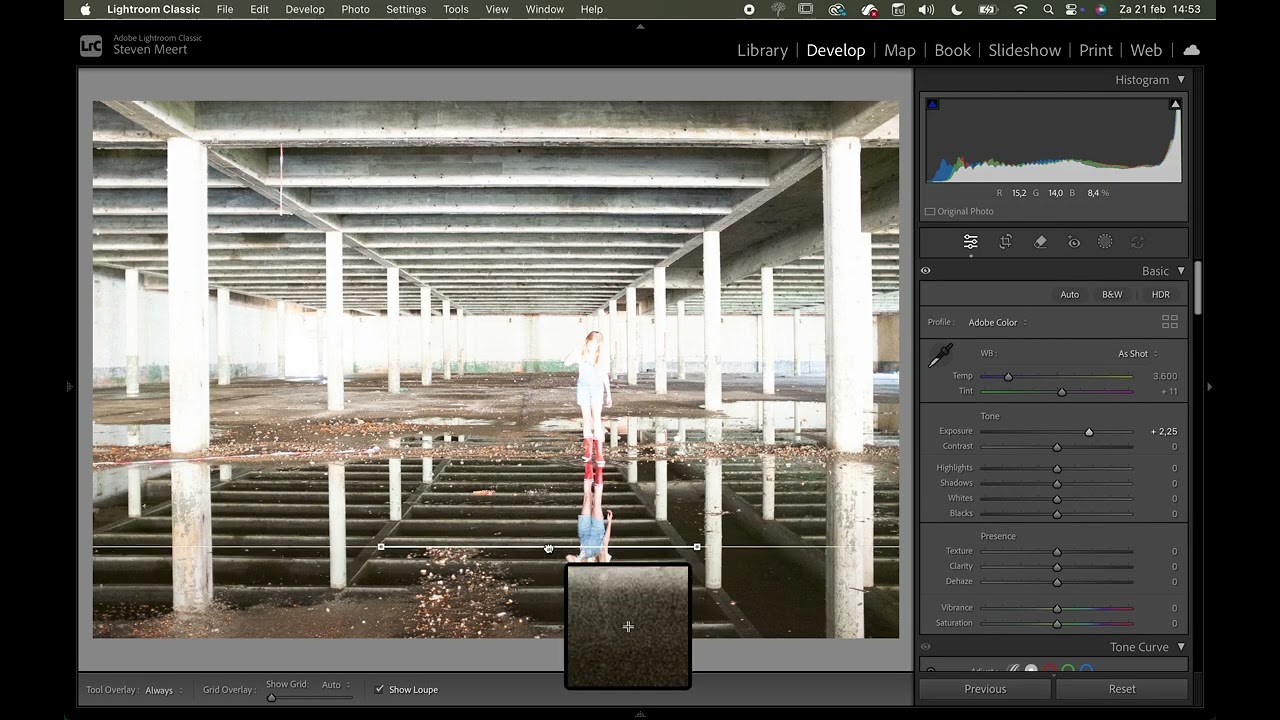Click the Reset button

click(x=1122, y=689)
